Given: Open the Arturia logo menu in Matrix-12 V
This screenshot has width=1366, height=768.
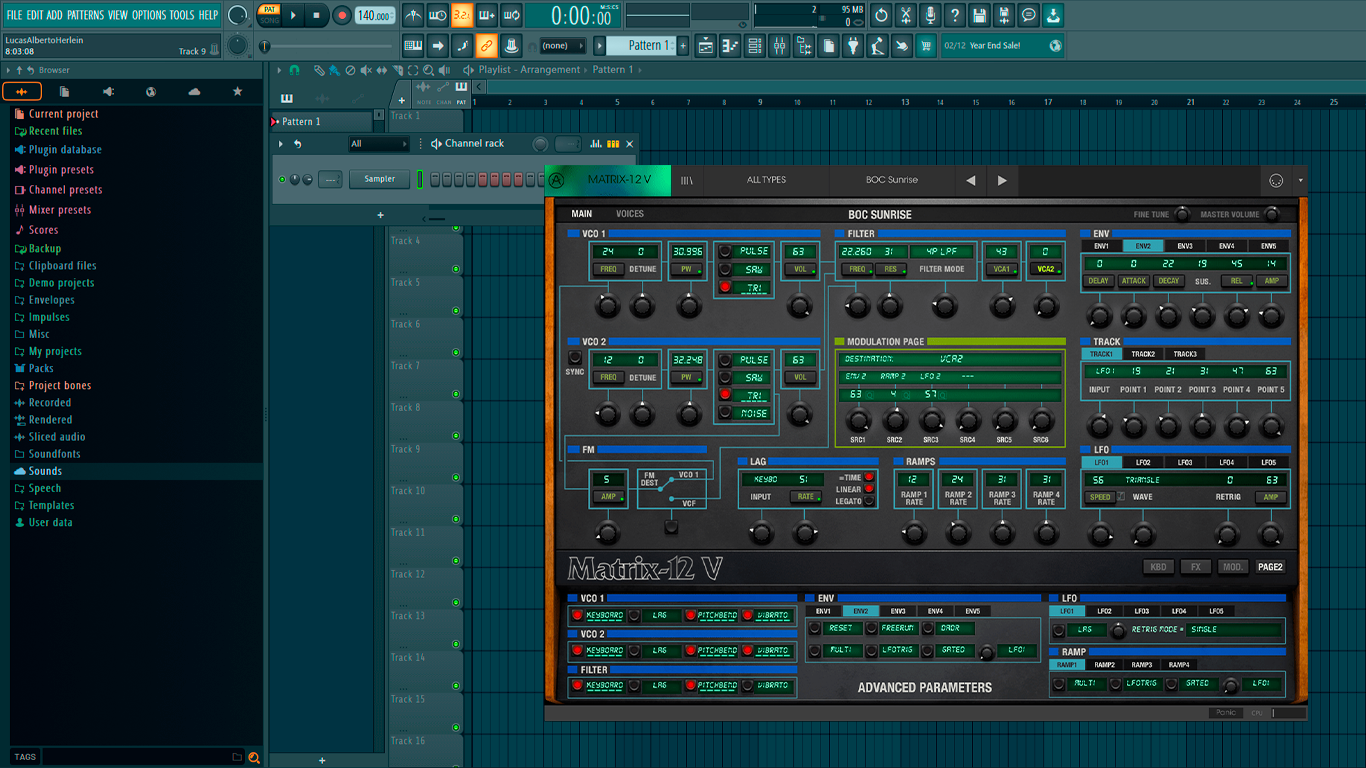Looking at the screenshot, I should point(556,180).
